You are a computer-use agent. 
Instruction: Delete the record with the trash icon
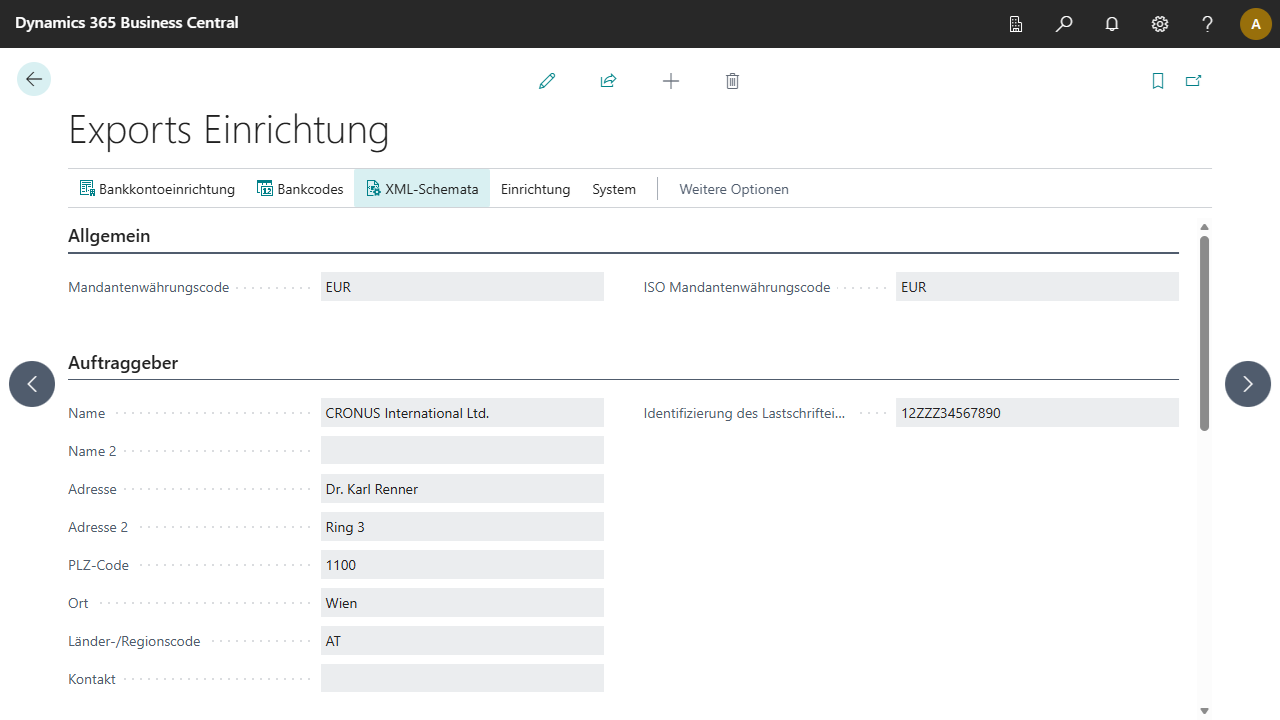732,81
